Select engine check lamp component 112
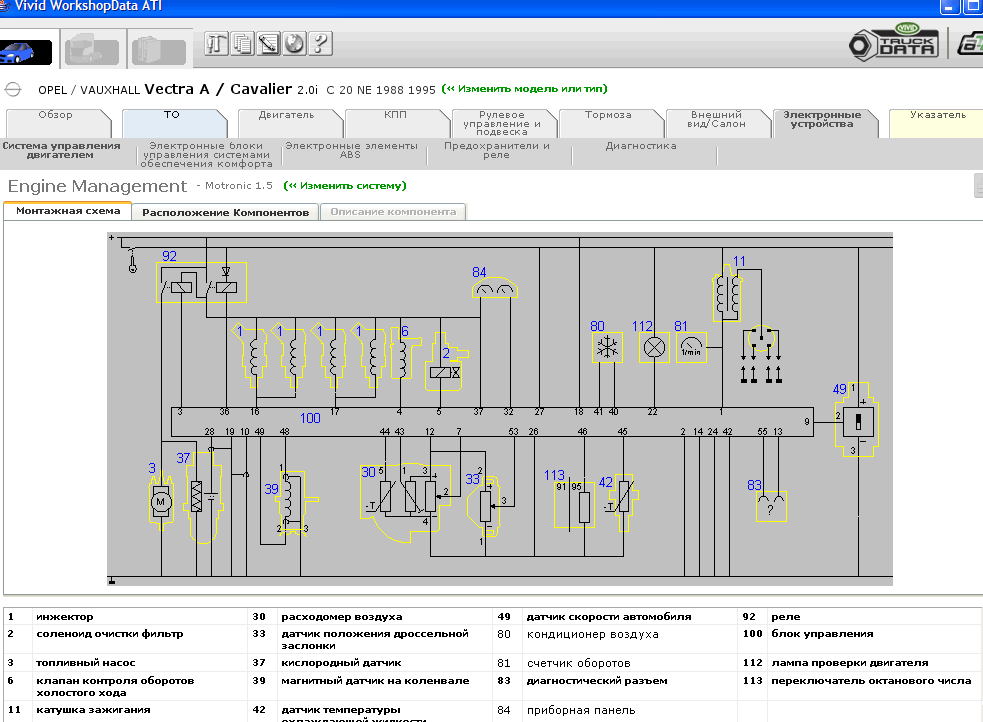The height and width of the screenshot is (722, 983). point(654,347)
